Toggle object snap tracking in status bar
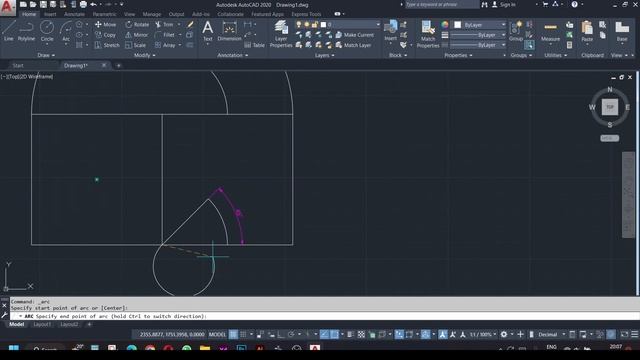The image size is (640, 360). pos(324,335)
